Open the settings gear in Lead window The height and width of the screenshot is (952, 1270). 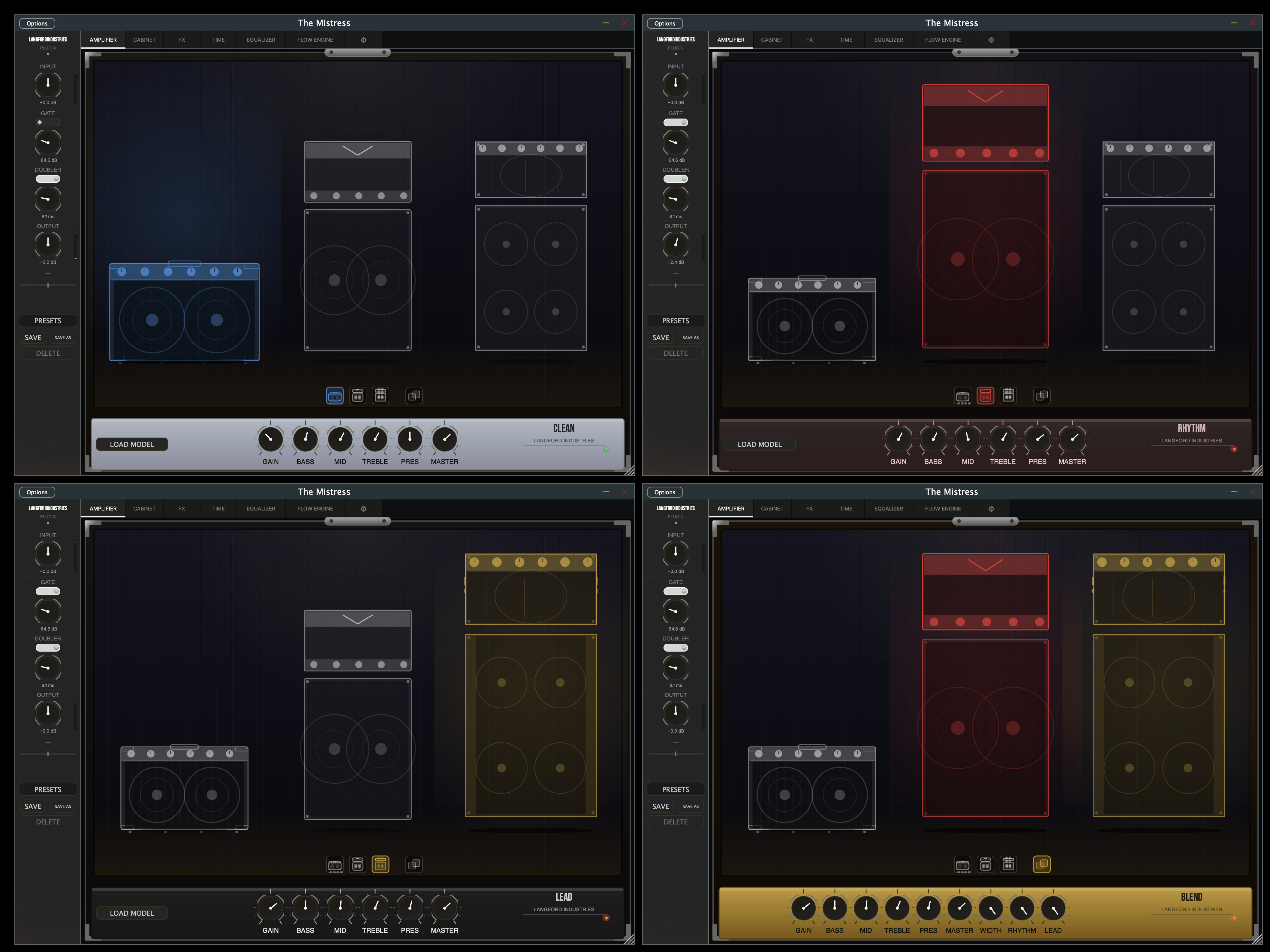pos(363,509)
